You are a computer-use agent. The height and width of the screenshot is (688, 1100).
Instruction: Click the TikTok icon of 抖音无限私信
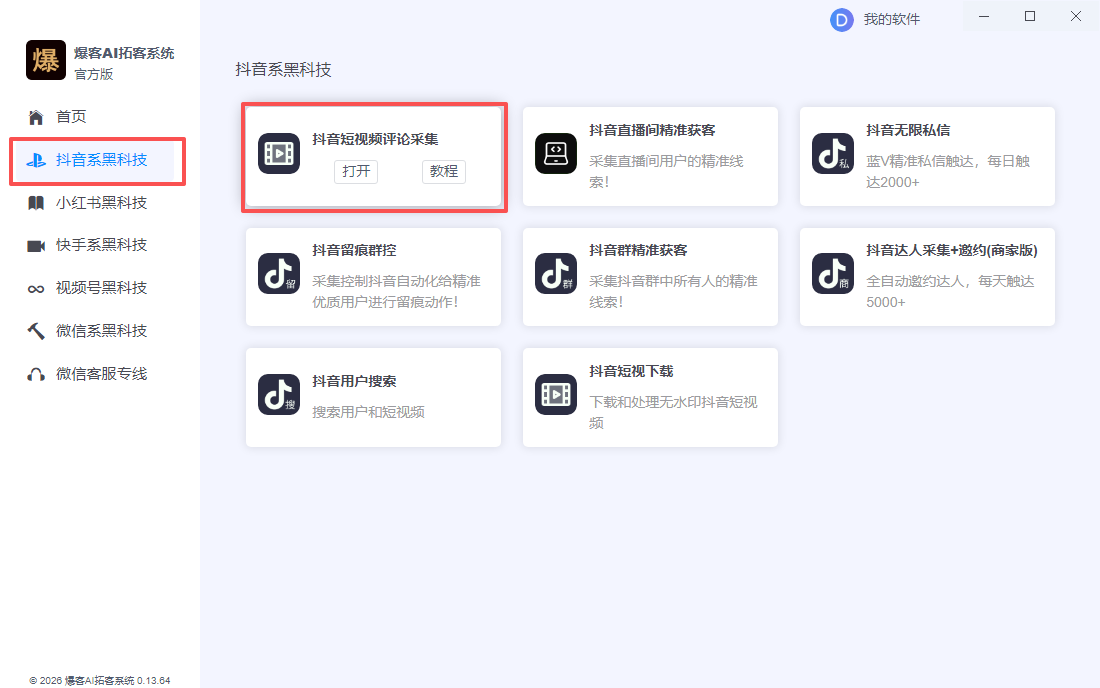pyautogui.click(x=833, y=153)
